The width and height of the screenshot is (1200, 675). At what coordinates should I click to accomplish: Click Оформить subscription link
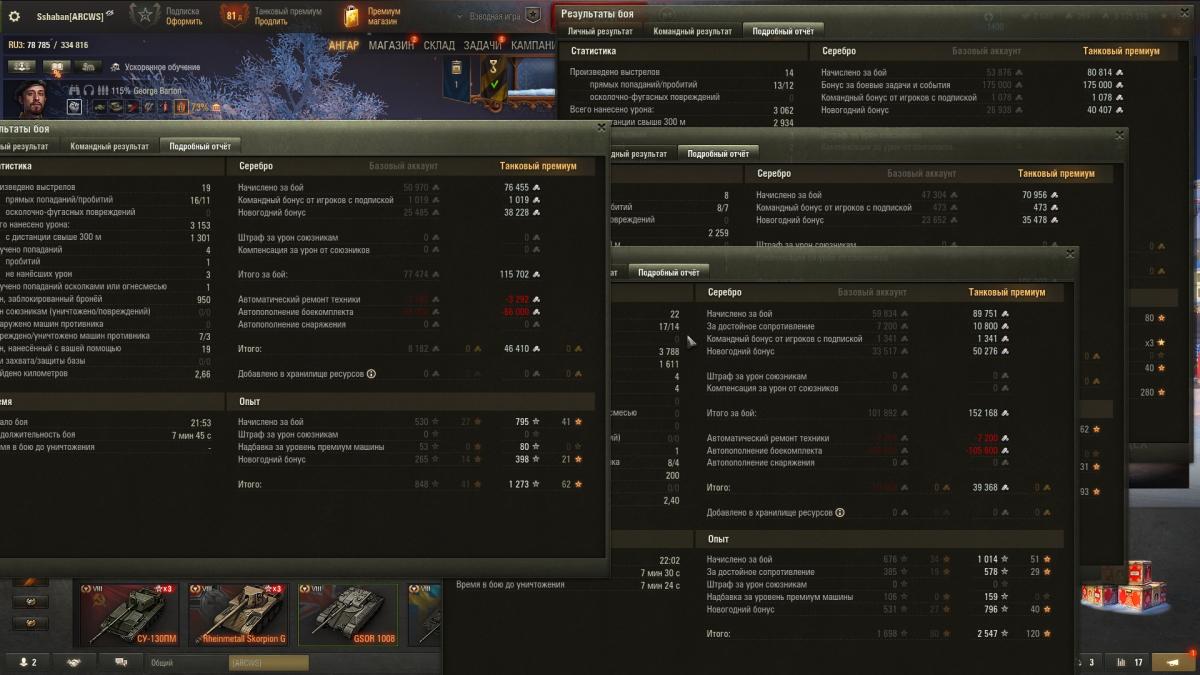(x=185, y=21)
